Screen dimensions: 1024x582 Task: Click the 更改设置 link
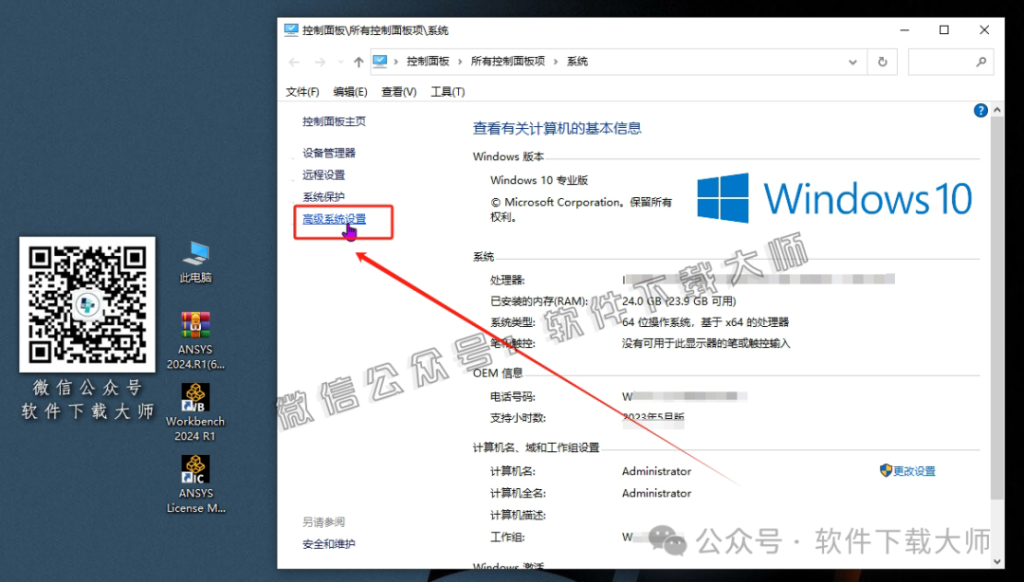tap(914, 471)
